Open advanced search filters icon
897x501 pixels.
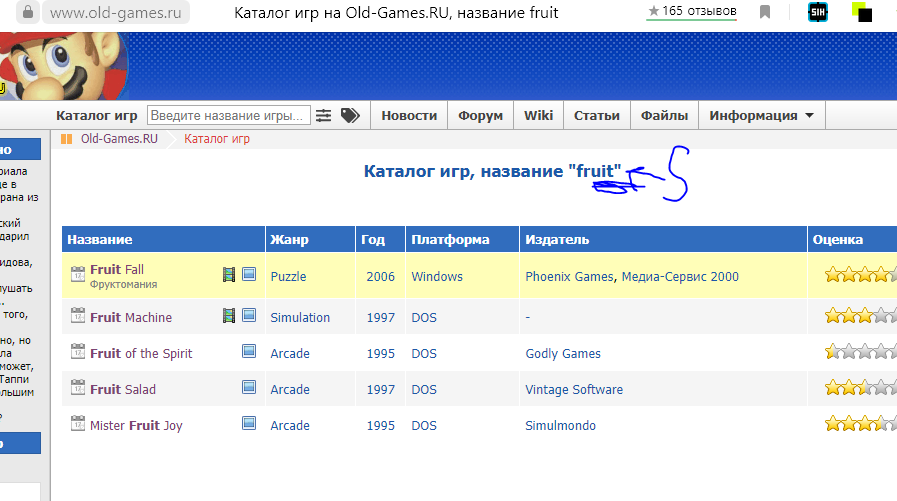[323, 116]
